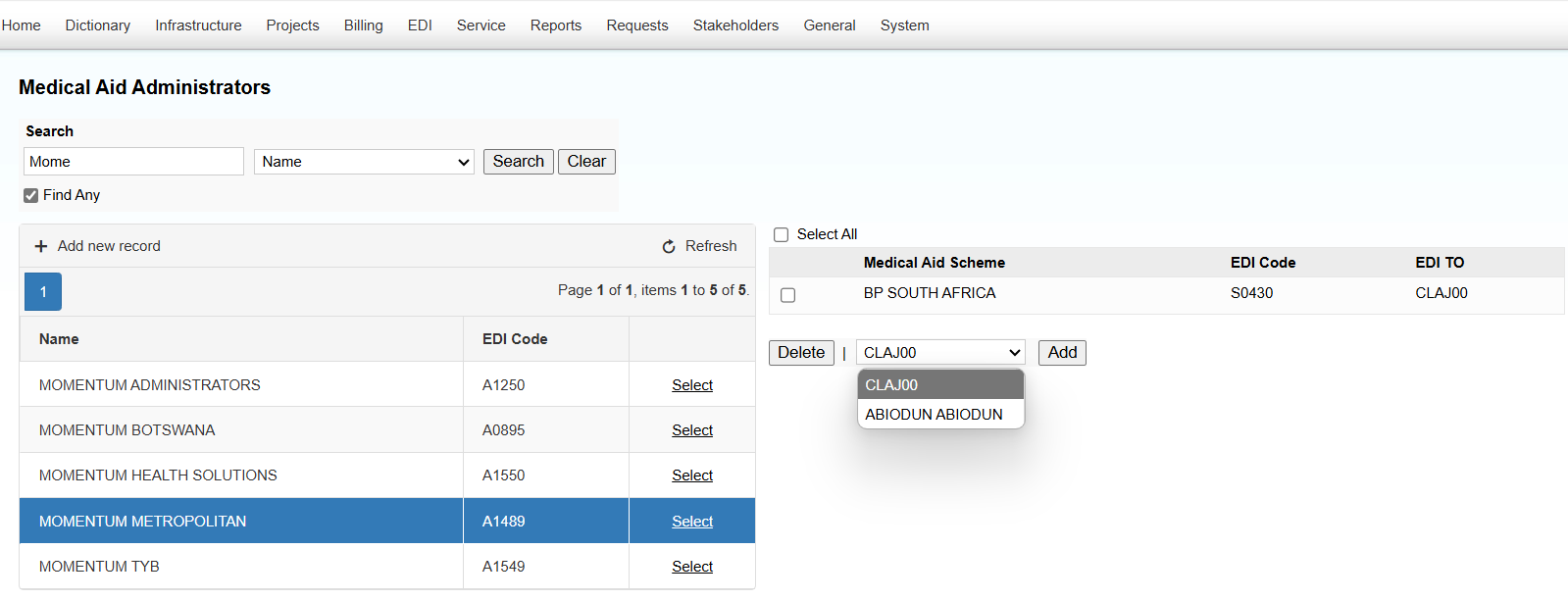Click Add new record label
Viewport: 1568px width, 600px height.
(x=109, y=246)
